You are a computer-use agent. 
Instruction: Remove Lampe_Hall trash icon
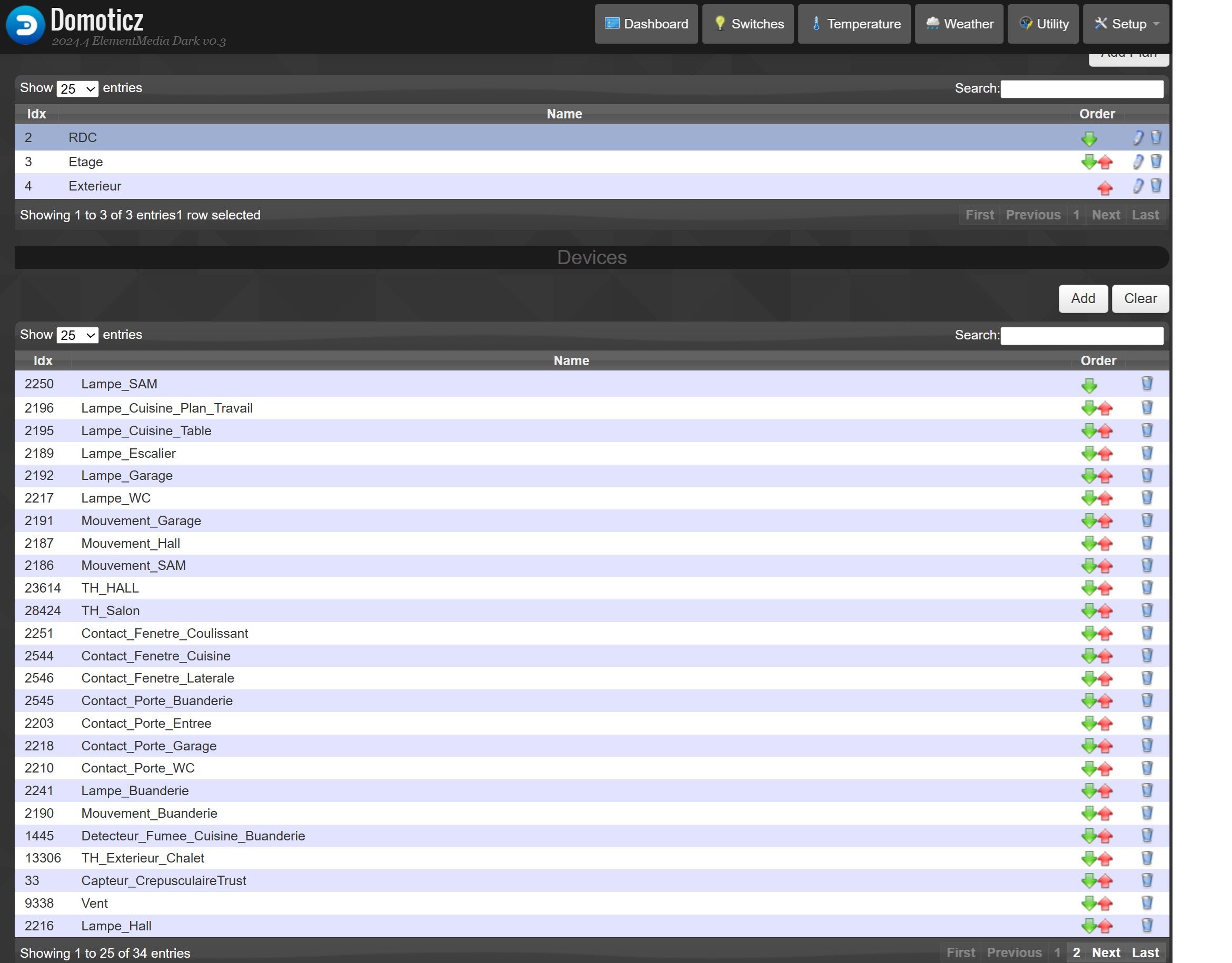tap(1147, 926)
